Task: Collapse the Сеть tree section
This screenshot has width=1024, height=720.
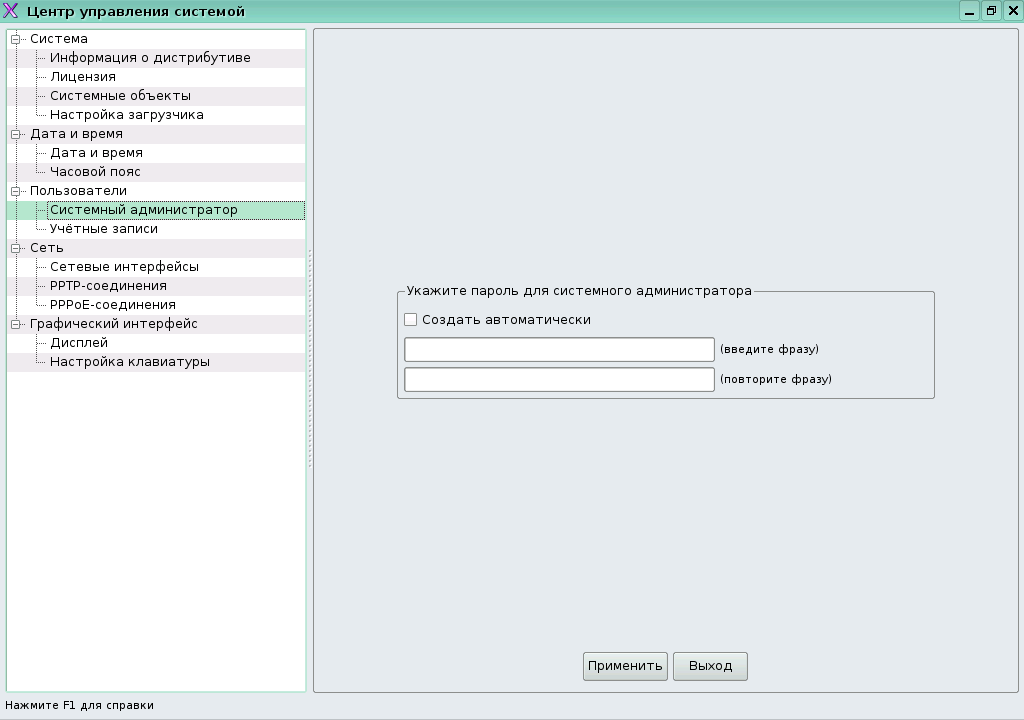Action: [x=16, y=248]
